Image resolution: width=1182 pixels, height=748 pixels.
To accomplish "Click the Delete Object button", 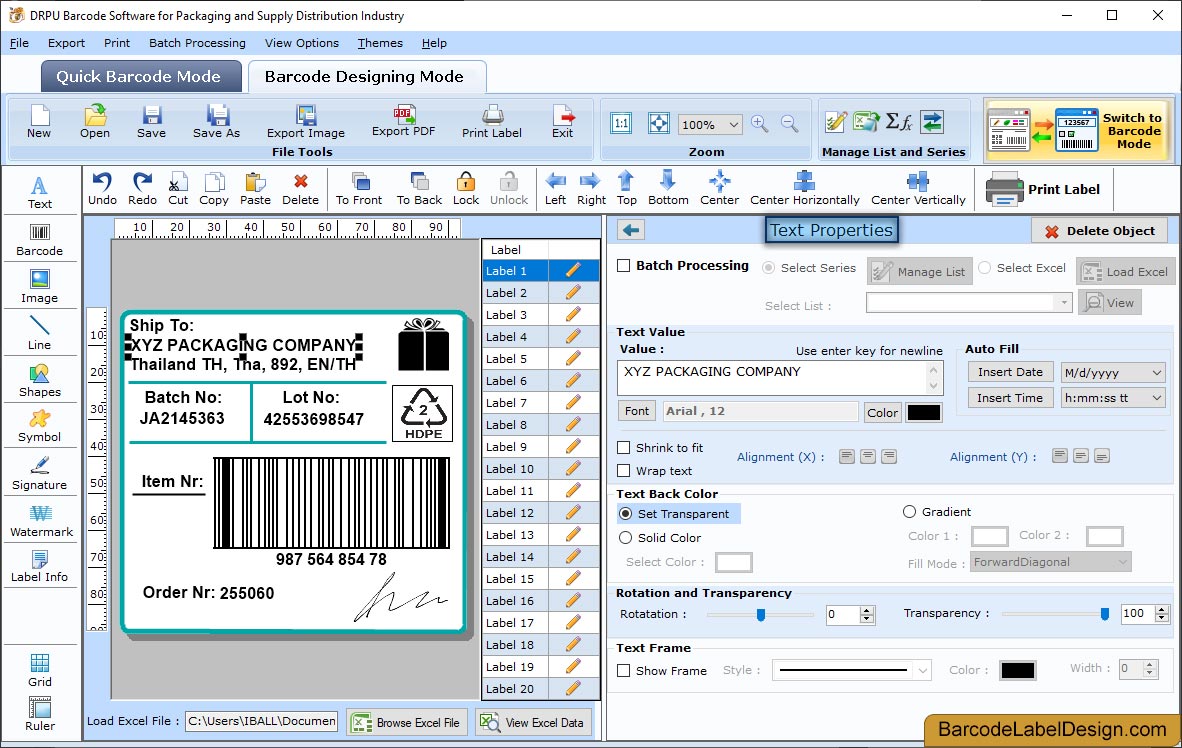I will click(1099, 231).
